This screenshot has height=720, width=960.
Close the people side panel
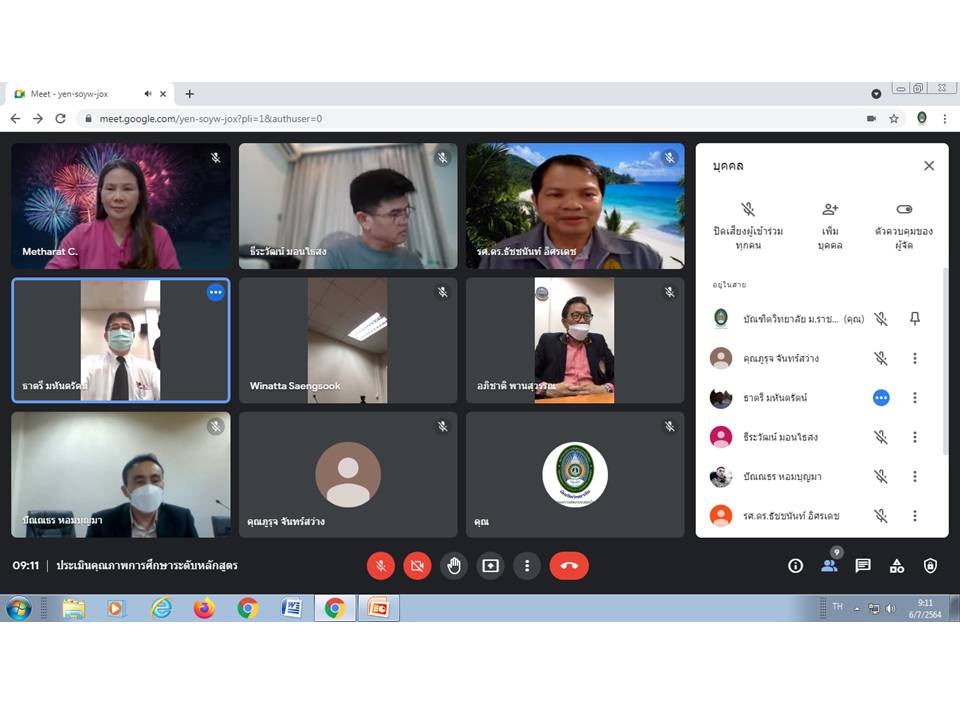(x=929, y=166)
